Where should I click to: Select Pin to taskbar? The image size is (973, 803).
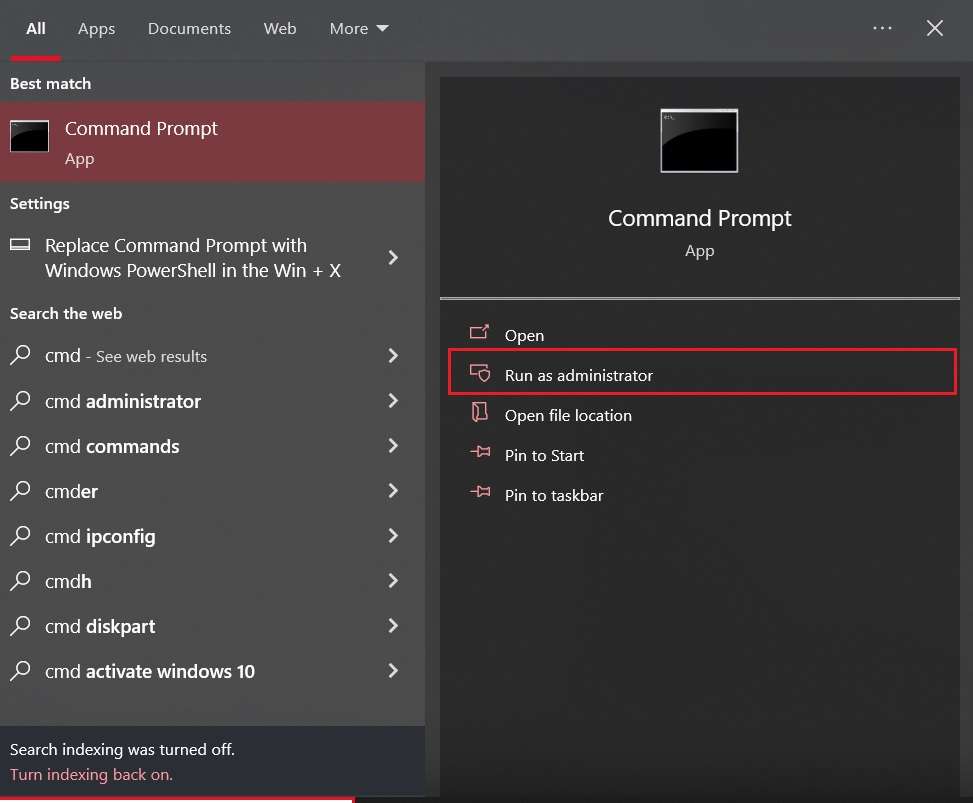[x=554, y=495]
